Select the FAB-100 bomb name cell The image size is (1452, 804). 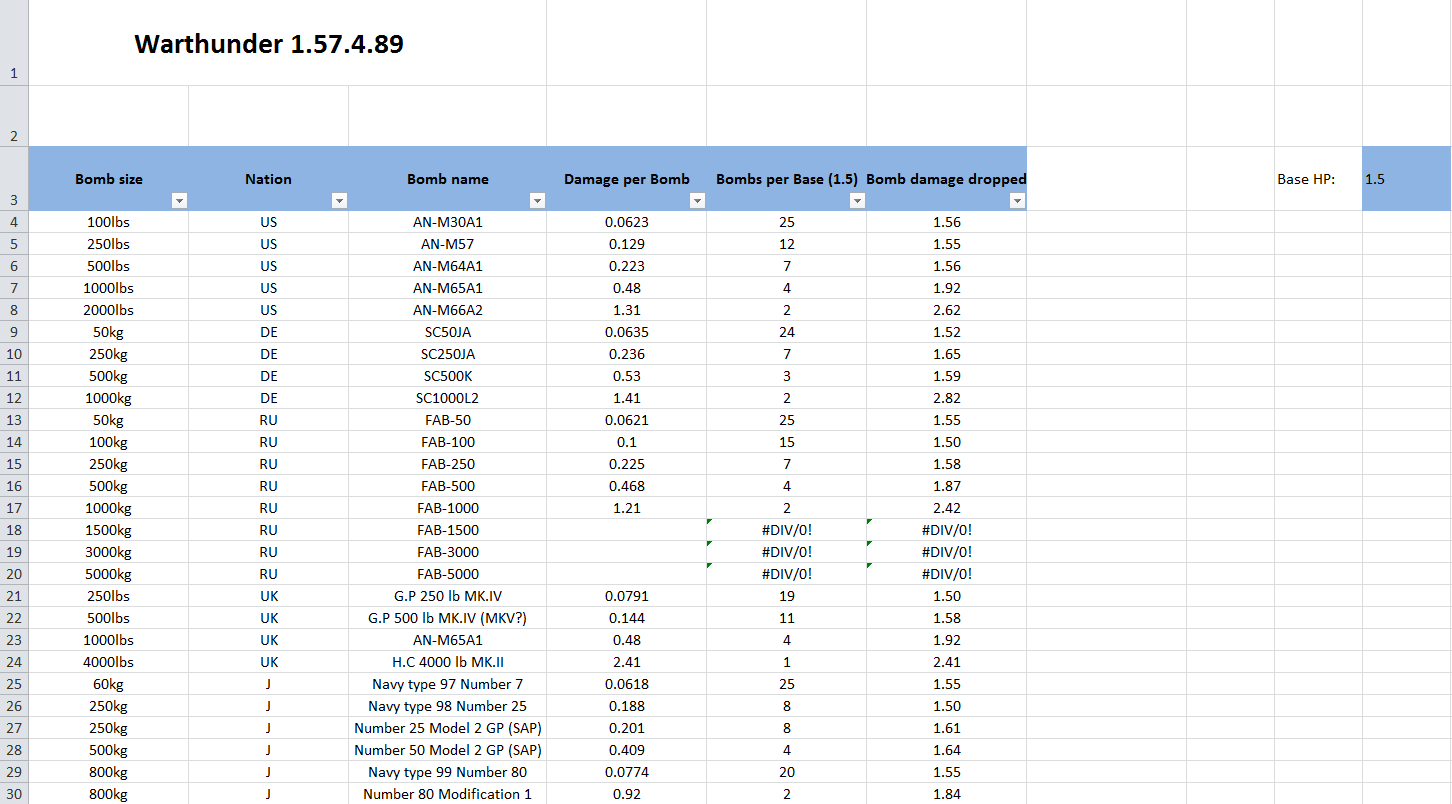tap(447, 442)
